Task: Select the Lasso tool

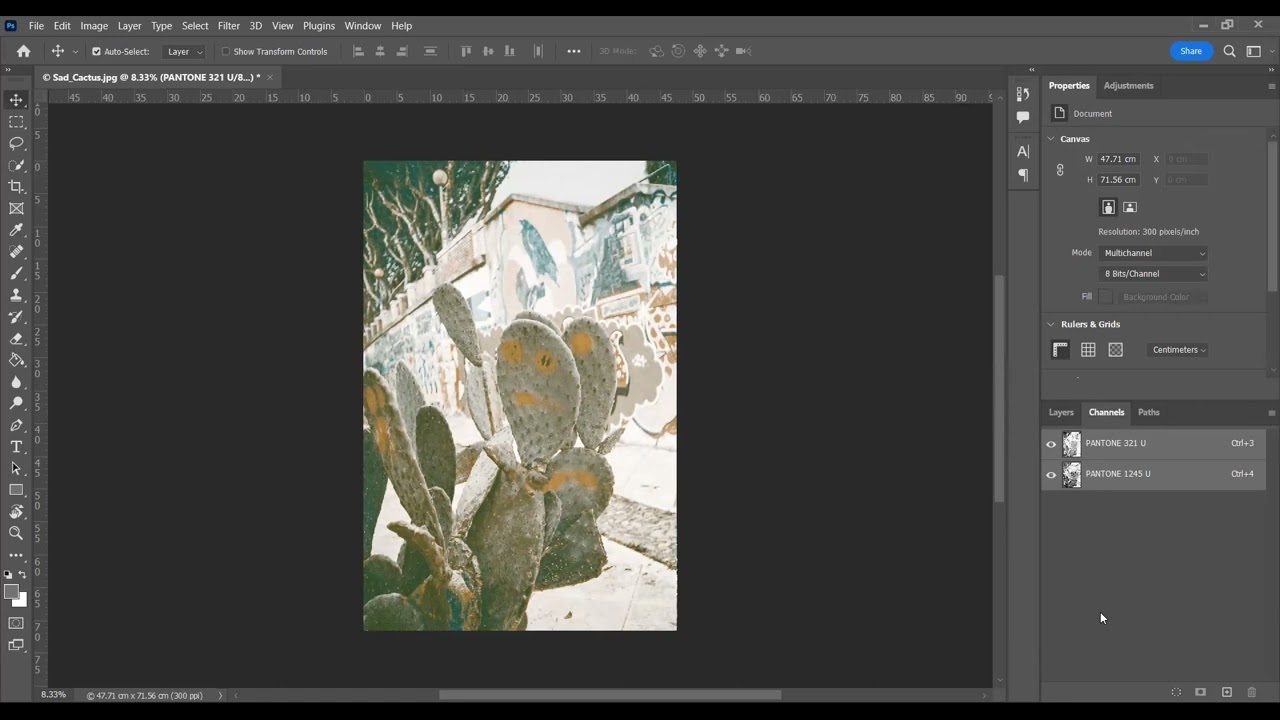Action: coord(16,144)
